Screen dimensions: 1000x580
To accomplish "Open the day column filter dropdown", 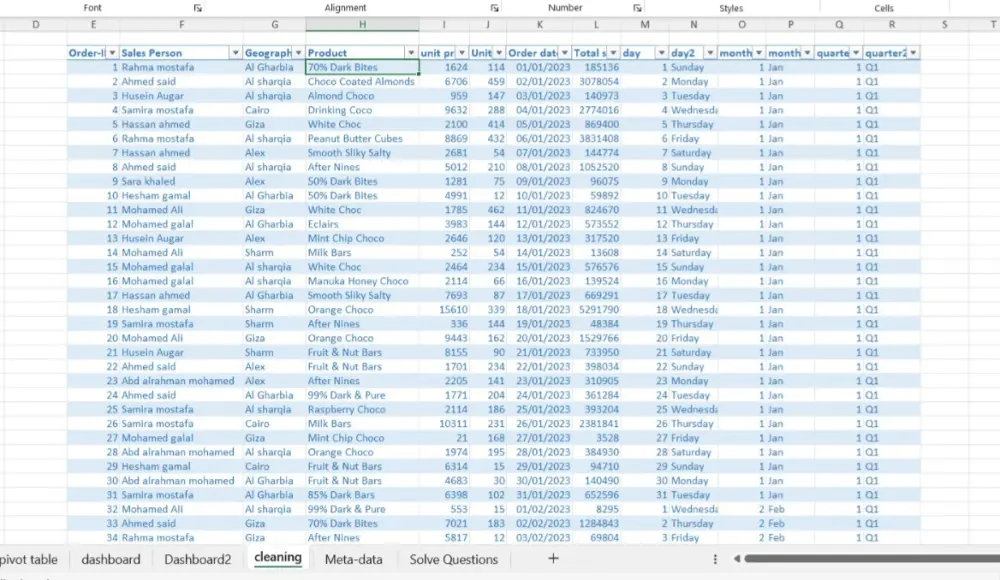I will (660, 52).
